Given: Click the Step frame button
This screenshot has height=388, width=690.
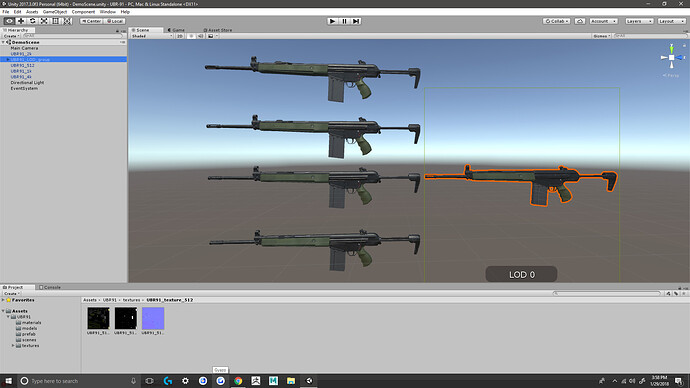Looking at the screenshot, I should [x=356, y=21].
